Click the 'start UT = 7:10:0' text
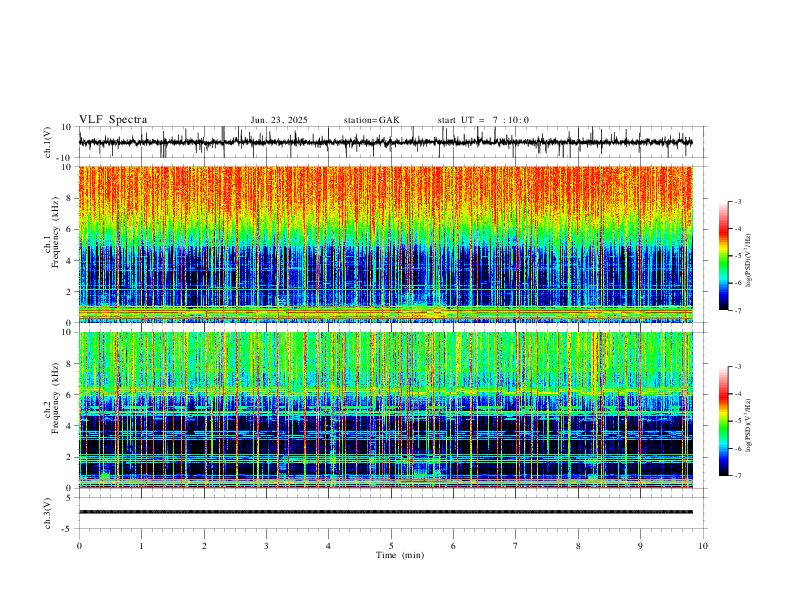The width and height of the screenshot is (792, 612). point(483,120)
